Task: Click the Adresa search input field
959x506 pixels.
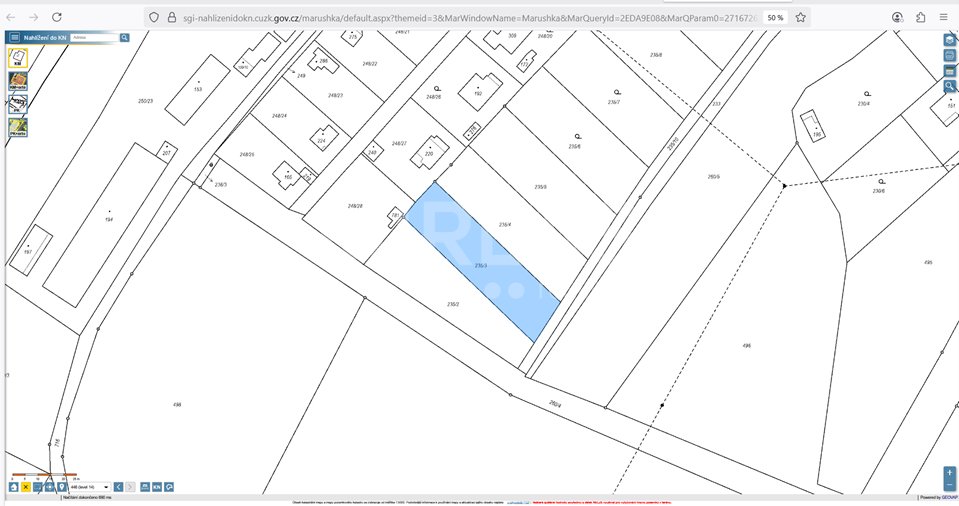Action: point(94,37)
